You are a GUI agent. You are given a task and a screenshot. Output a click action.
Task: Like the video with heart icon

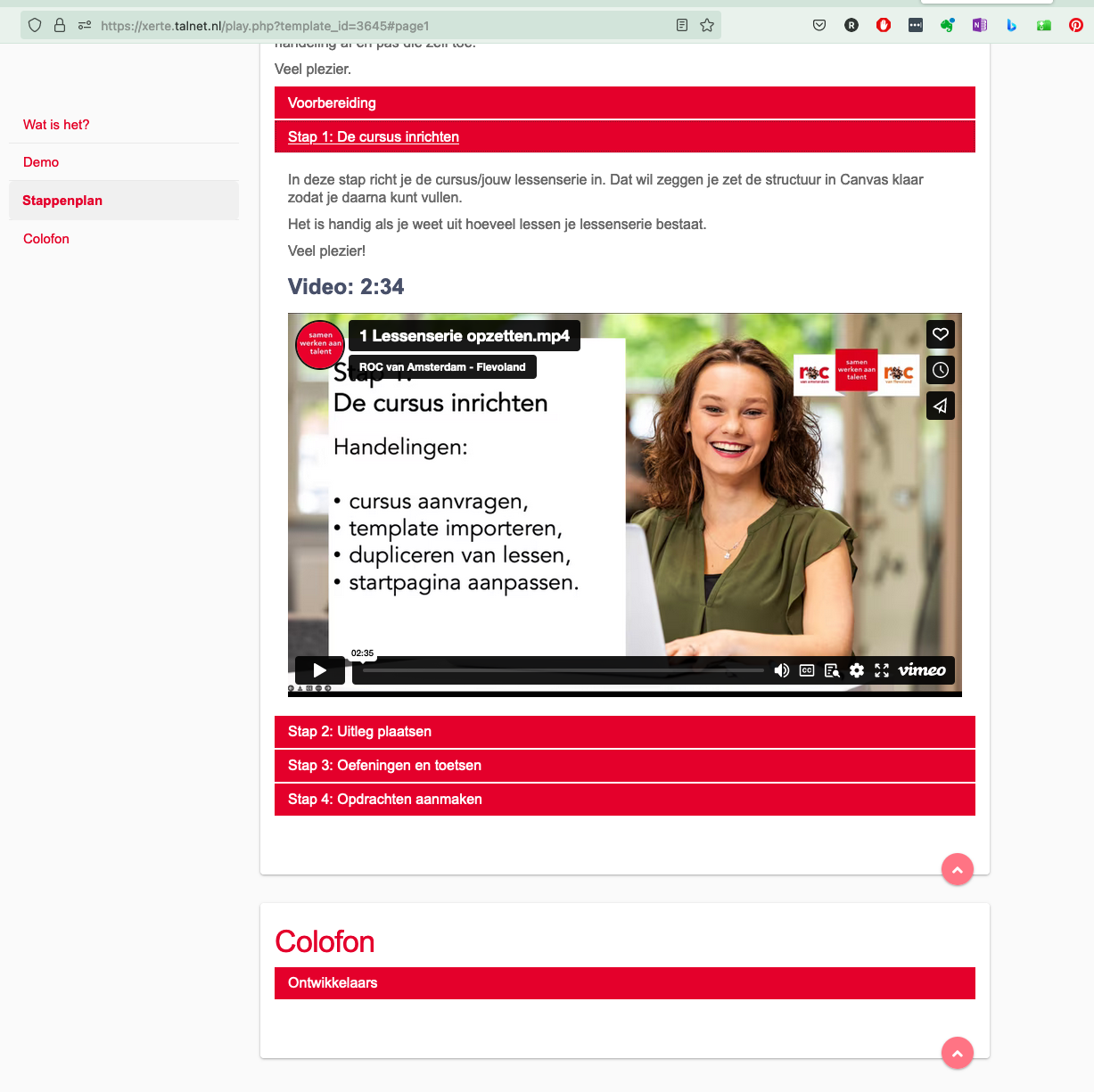tap(941, 334)
